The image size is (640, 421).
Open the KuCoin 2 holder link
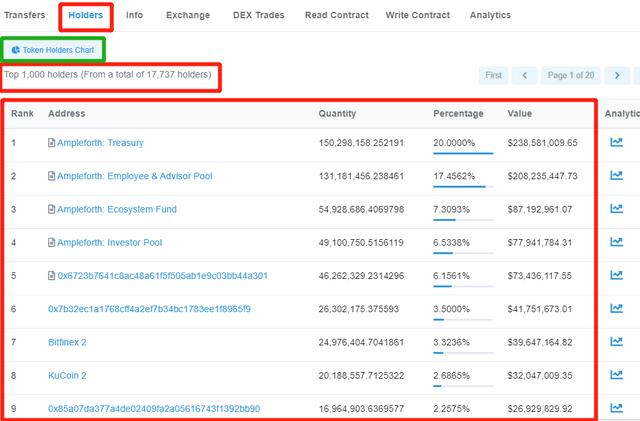pos(67,375)
